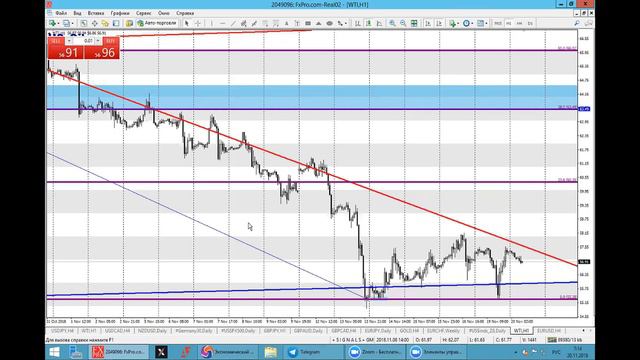This screenshot has width=640, height=360.
Task: Expand the Profiles dropdown arrow
Action: click(72, 23)
